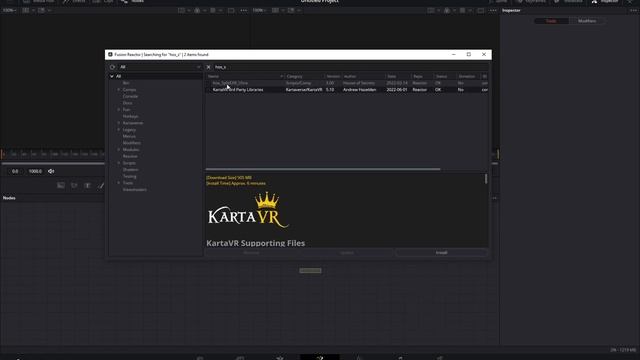Sort packages by the Author column header
640x360 pixels.
coord(363,76)
